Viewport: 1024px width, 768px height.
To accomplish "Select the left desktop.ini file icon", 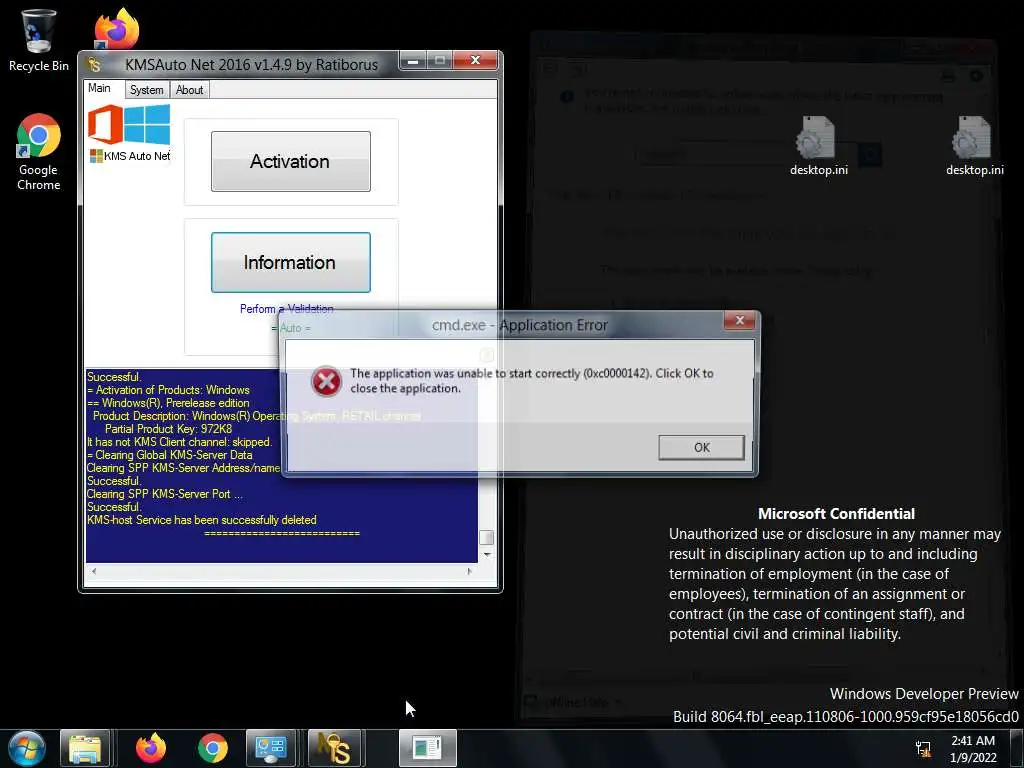I will [x=818, y=146].
